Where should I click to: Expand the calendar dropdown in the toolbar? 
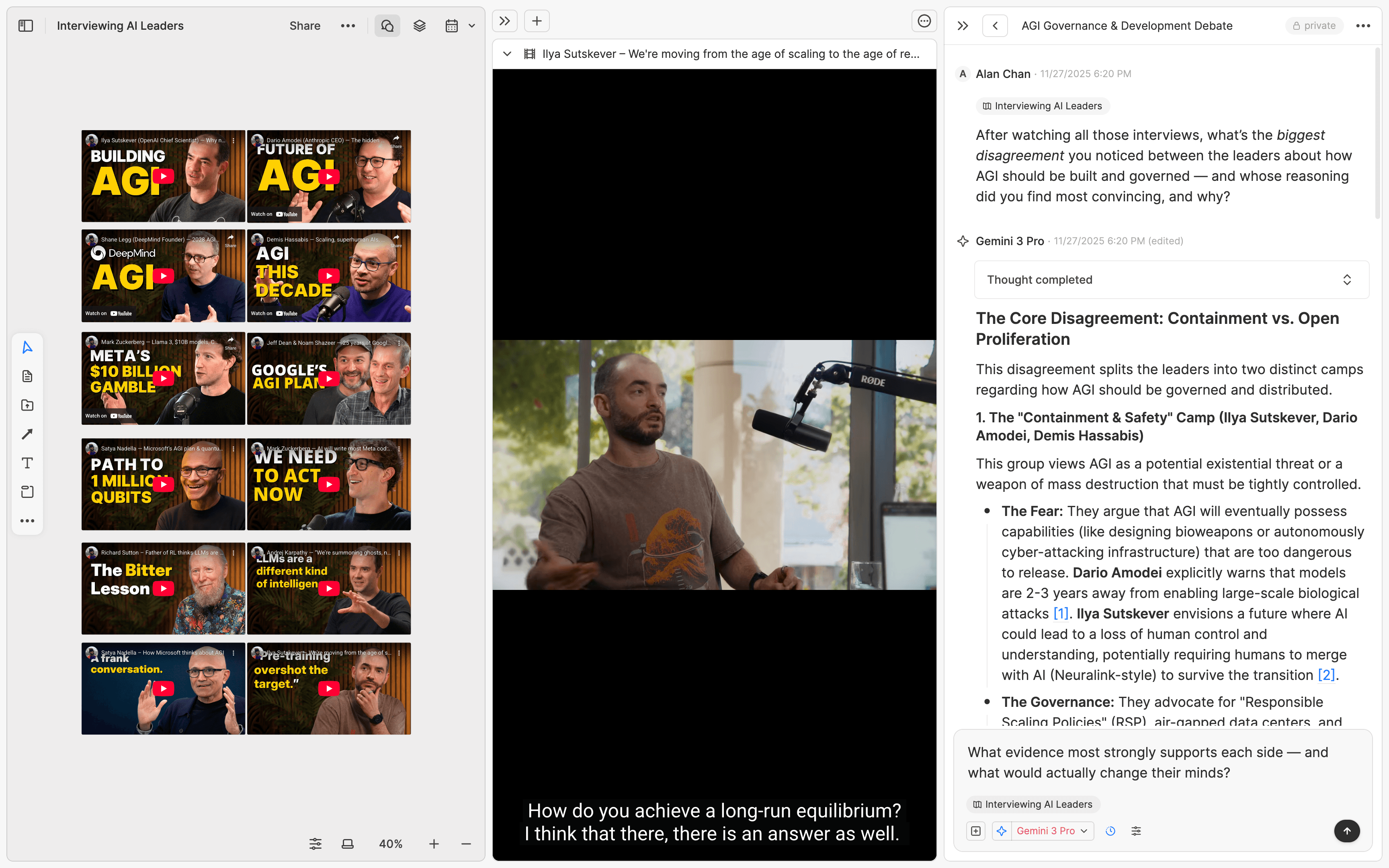point(472,25)
